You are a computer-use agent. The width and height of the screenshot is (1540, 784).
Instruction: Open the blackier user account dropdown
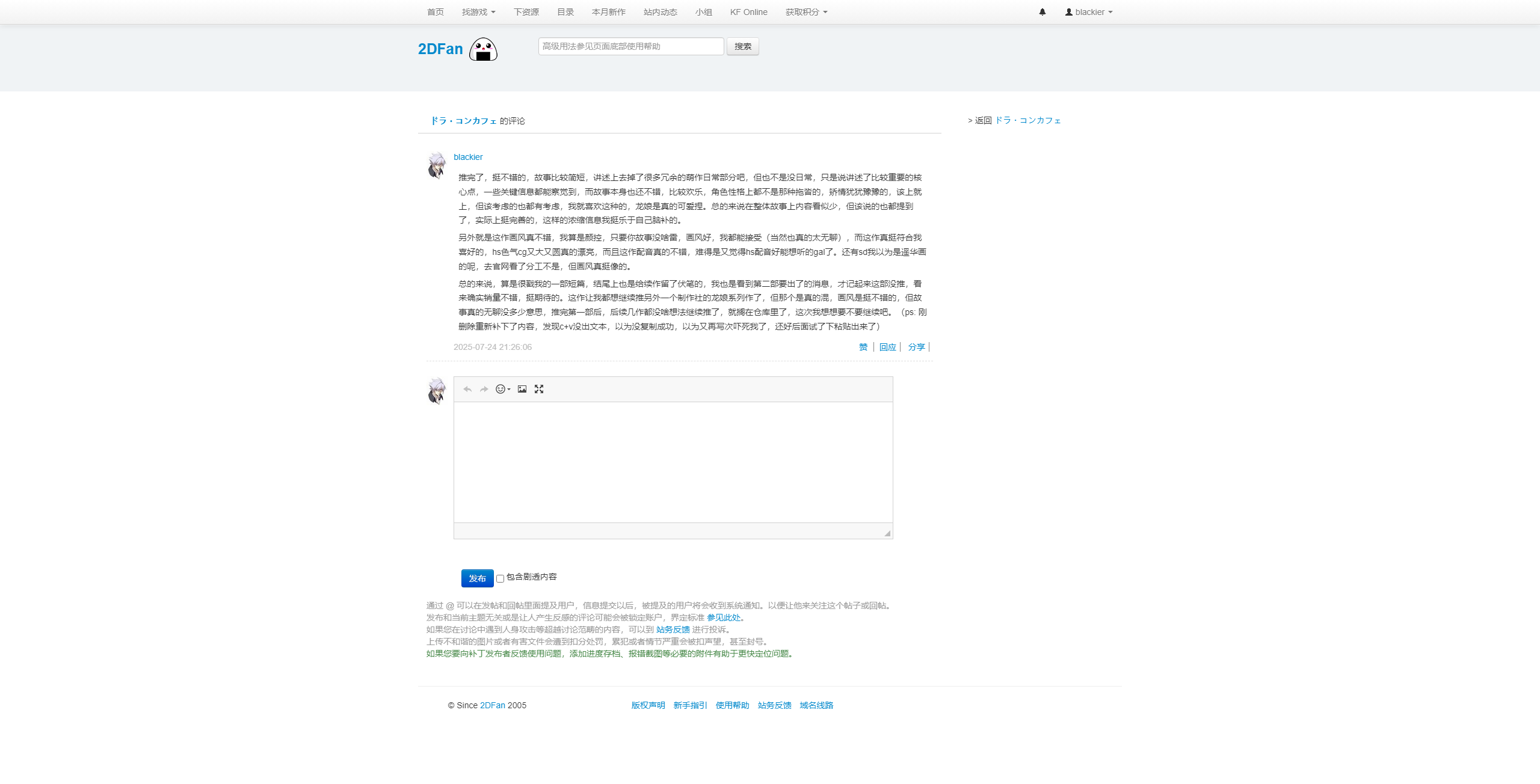tap(1089, 12)
